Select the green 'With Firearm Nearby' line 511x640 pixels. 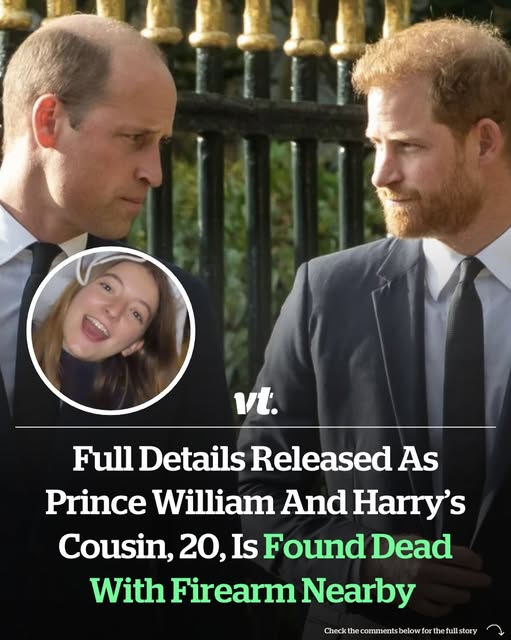coord(253,591)
